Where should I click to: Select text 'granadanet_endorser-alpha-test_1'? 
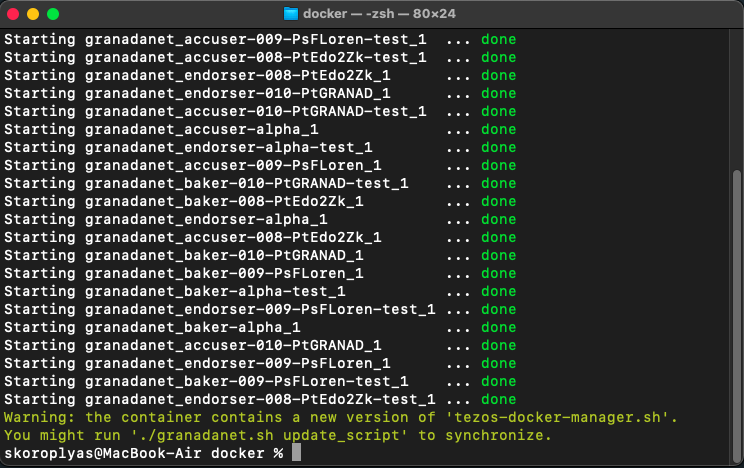(229, 148)
